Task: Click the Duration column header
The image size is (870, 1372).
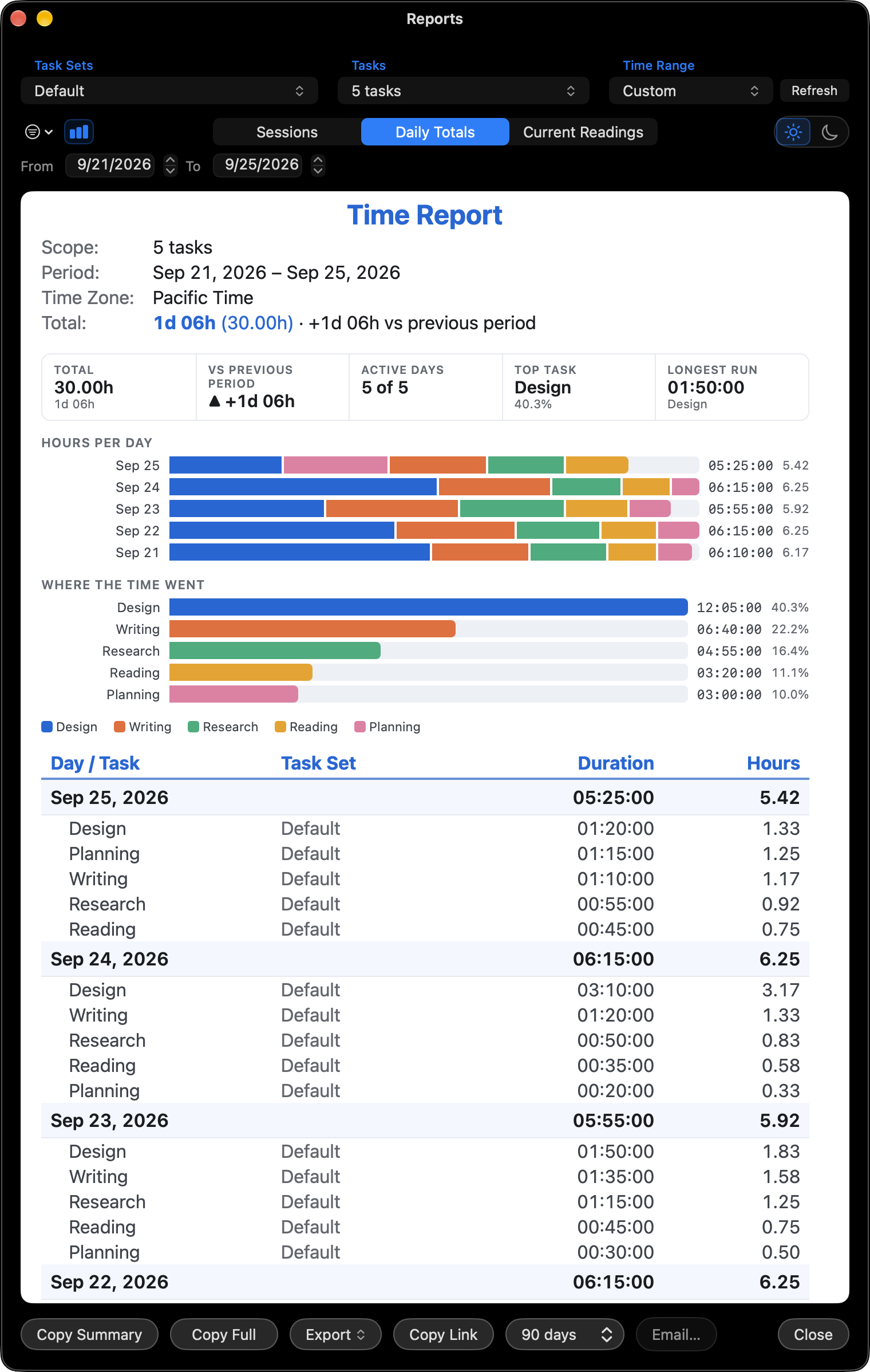Action: click(615, 763)
